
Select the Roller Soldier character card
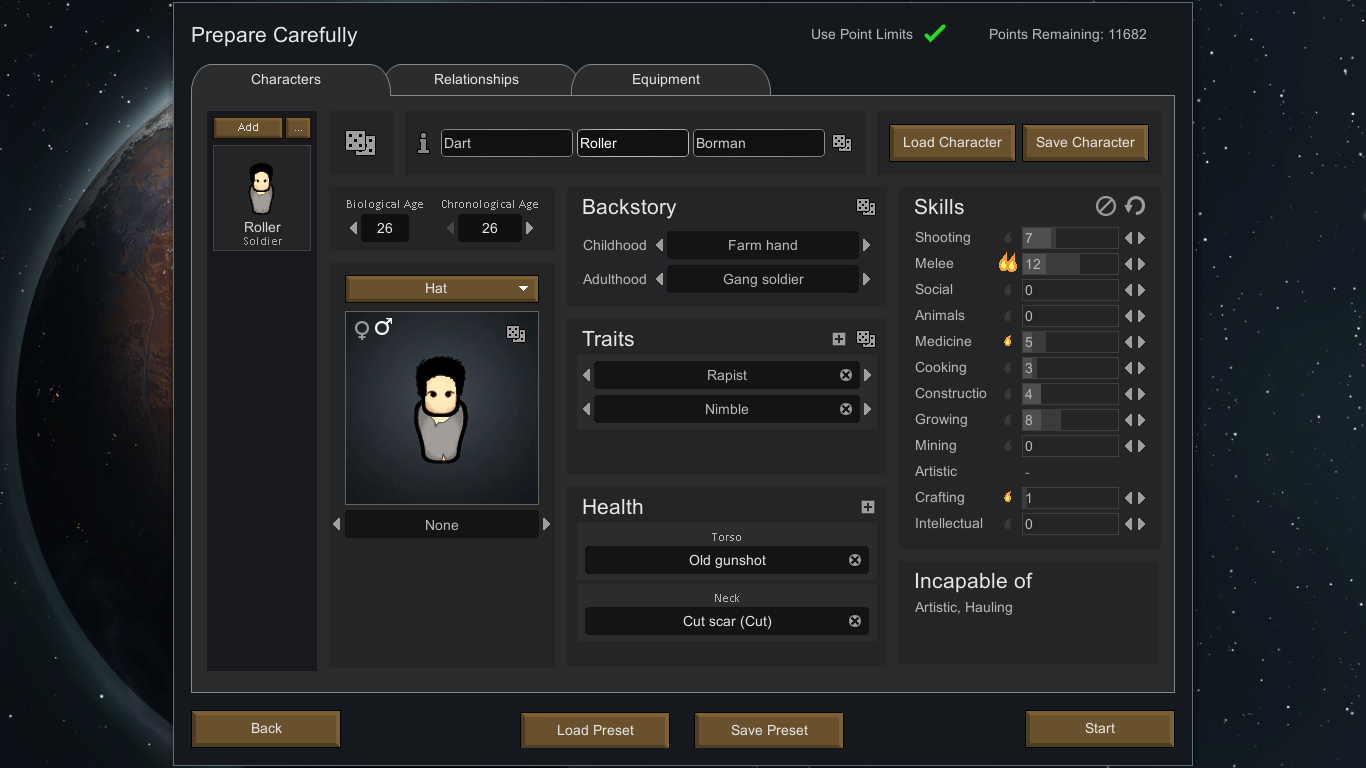coord(262,198)
